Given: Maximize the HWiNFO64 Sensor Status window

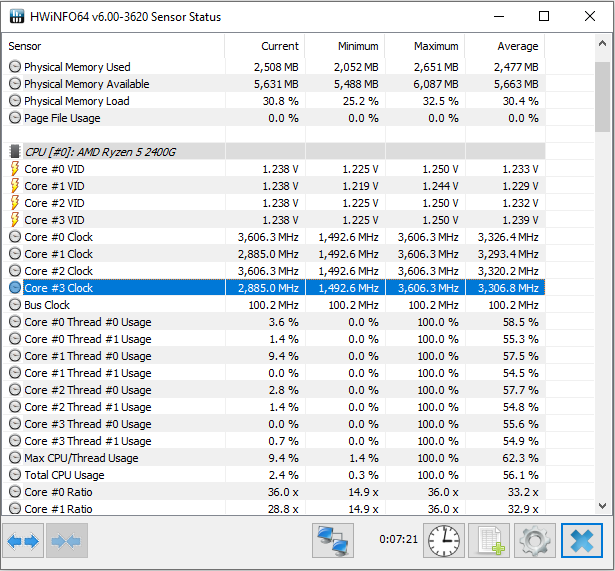Looking at the screenshot, I should point(544,16).
